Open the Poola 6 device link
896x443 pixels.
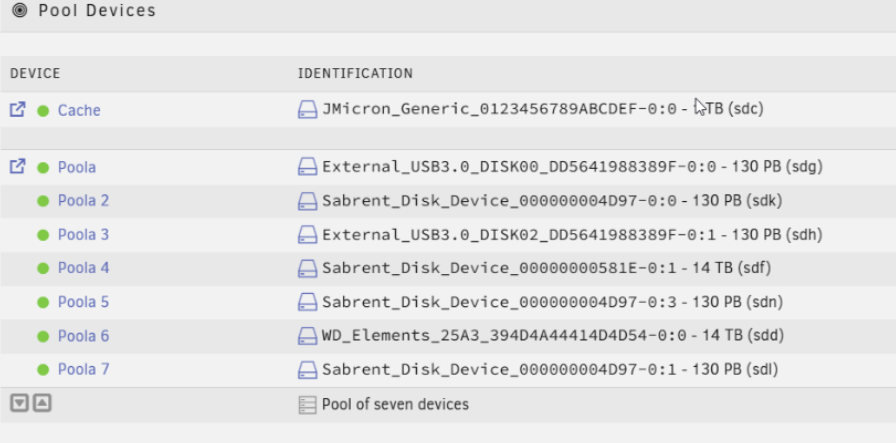(83, 336)
